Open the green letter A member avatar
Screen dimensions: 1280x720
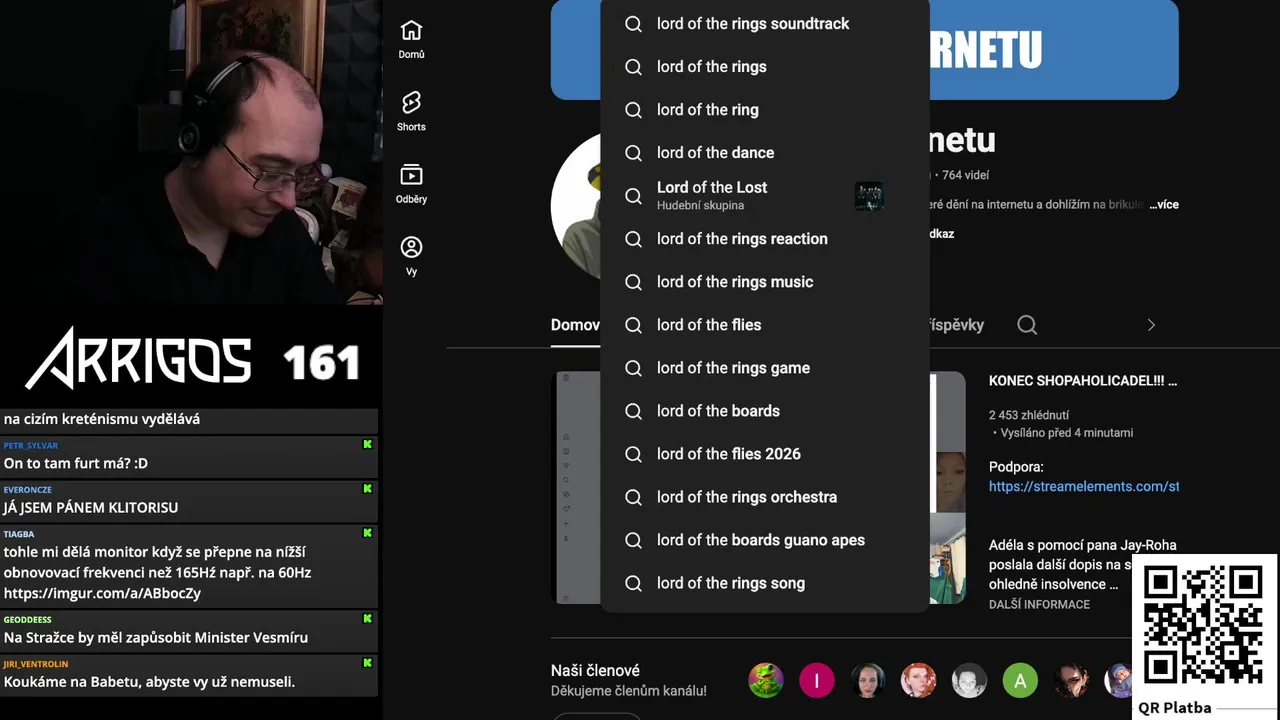1020,681
